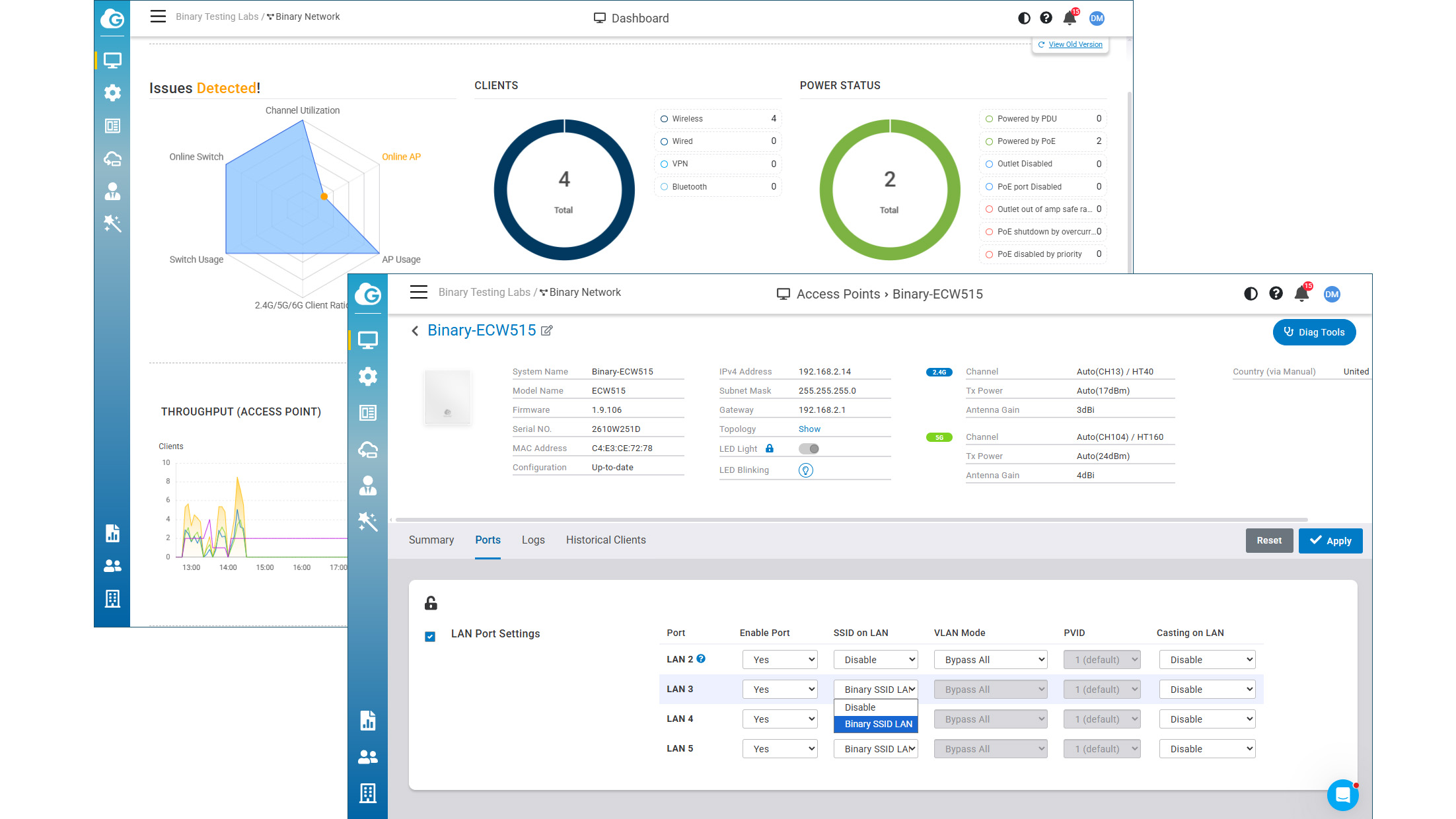Screen dimensions: 1456x819
Task: Toggle the LED Light switch
Action: point(809,448)
